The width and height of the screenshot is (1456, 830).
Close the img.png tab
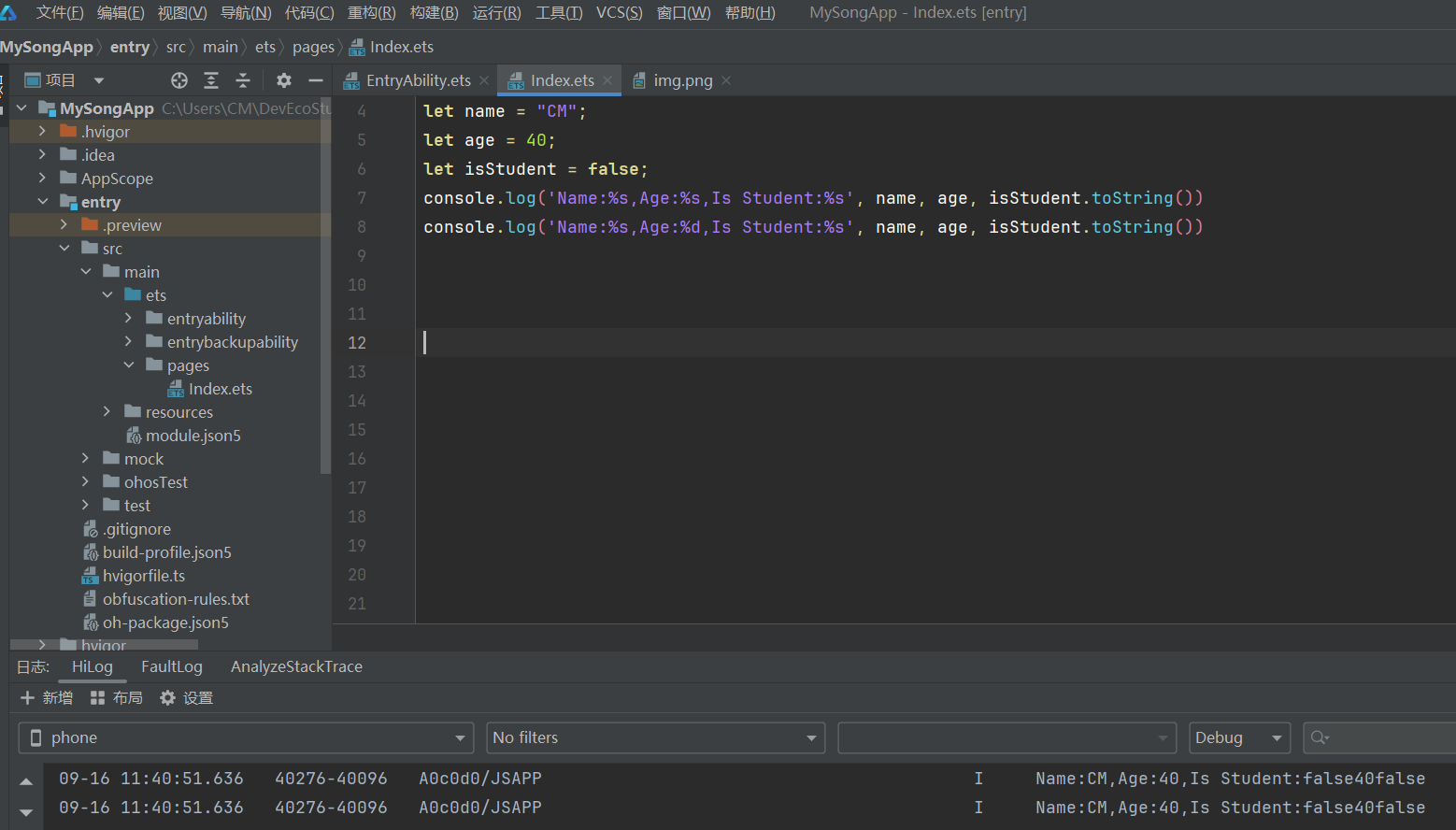pyautogui.click(x=726, y=80)
